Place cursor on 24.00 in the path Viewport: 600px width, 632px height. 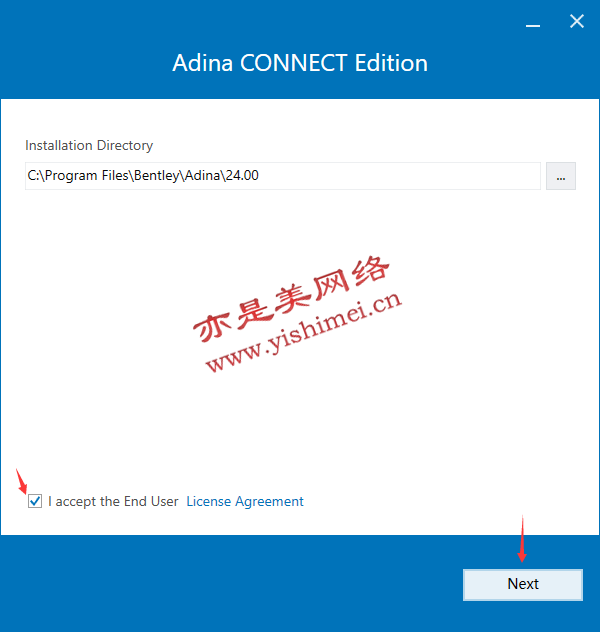click(242, 175)
